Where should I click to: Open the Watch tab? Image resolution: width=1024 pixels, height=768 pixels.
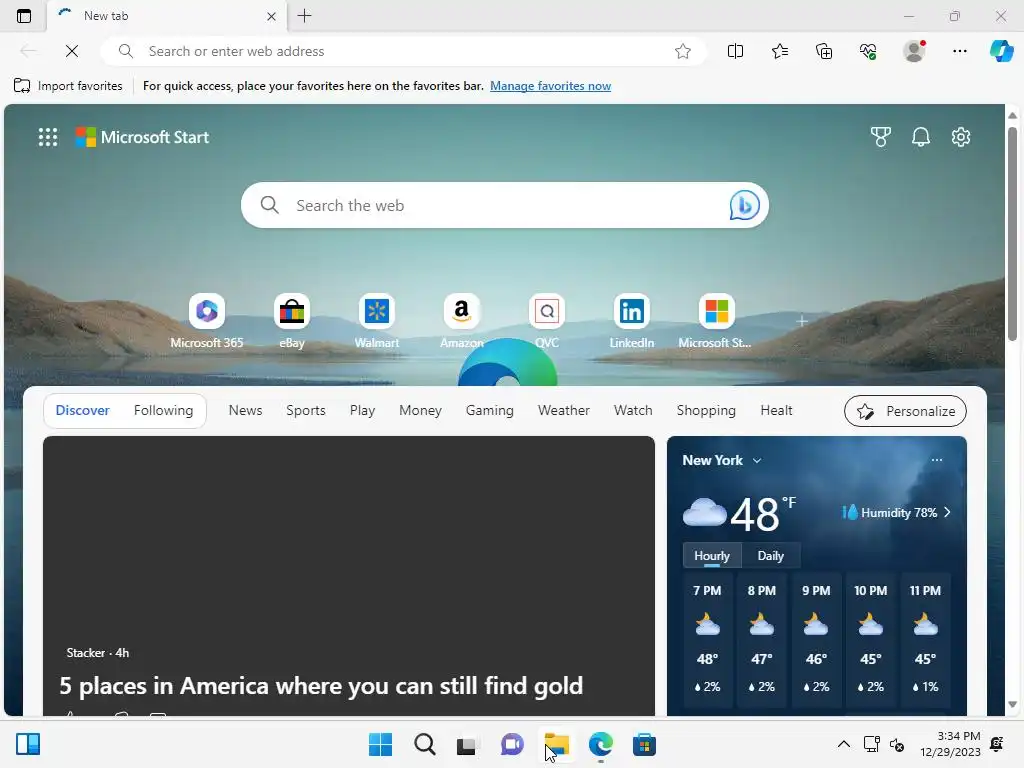coord(633,410)
